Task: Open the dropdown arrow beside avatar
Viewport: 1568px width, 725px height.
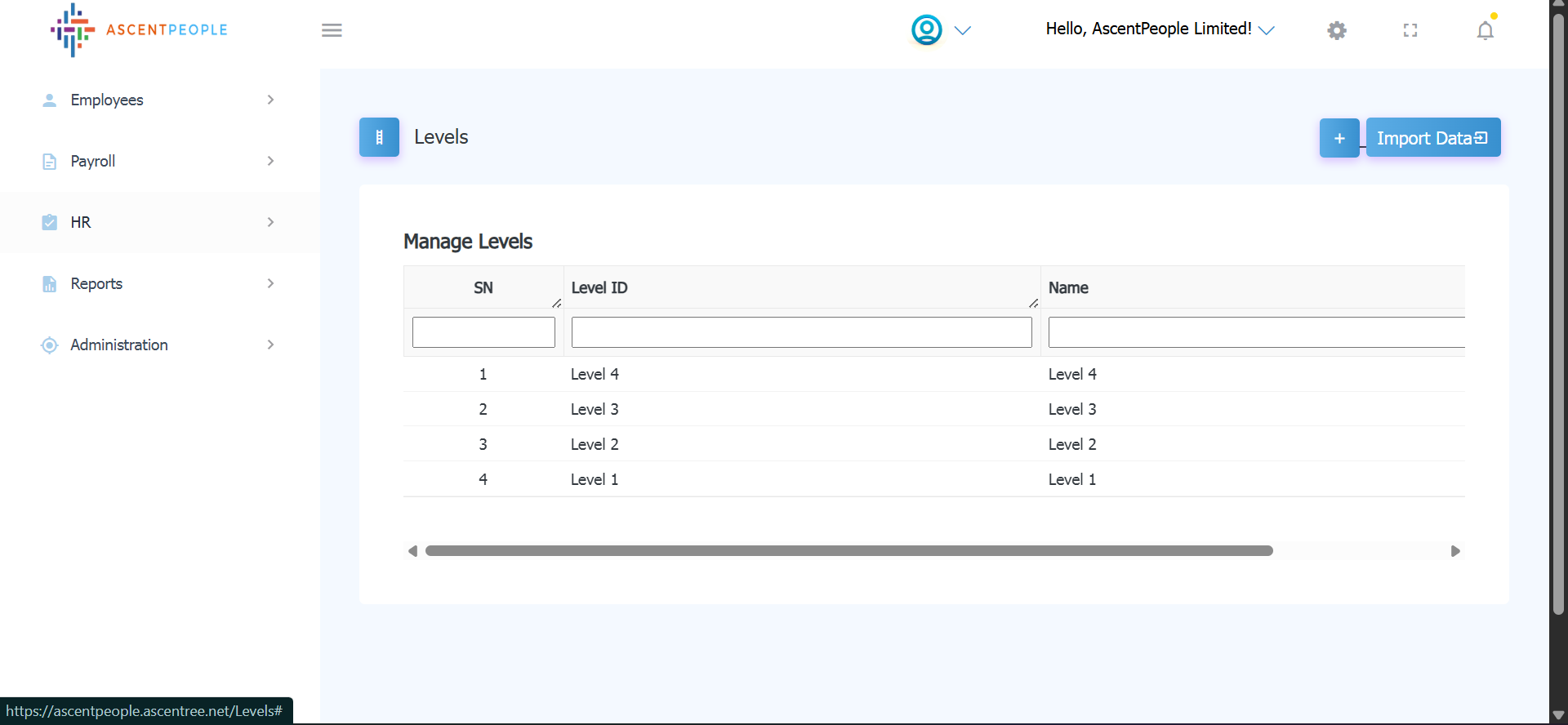Action: [963, 30]
